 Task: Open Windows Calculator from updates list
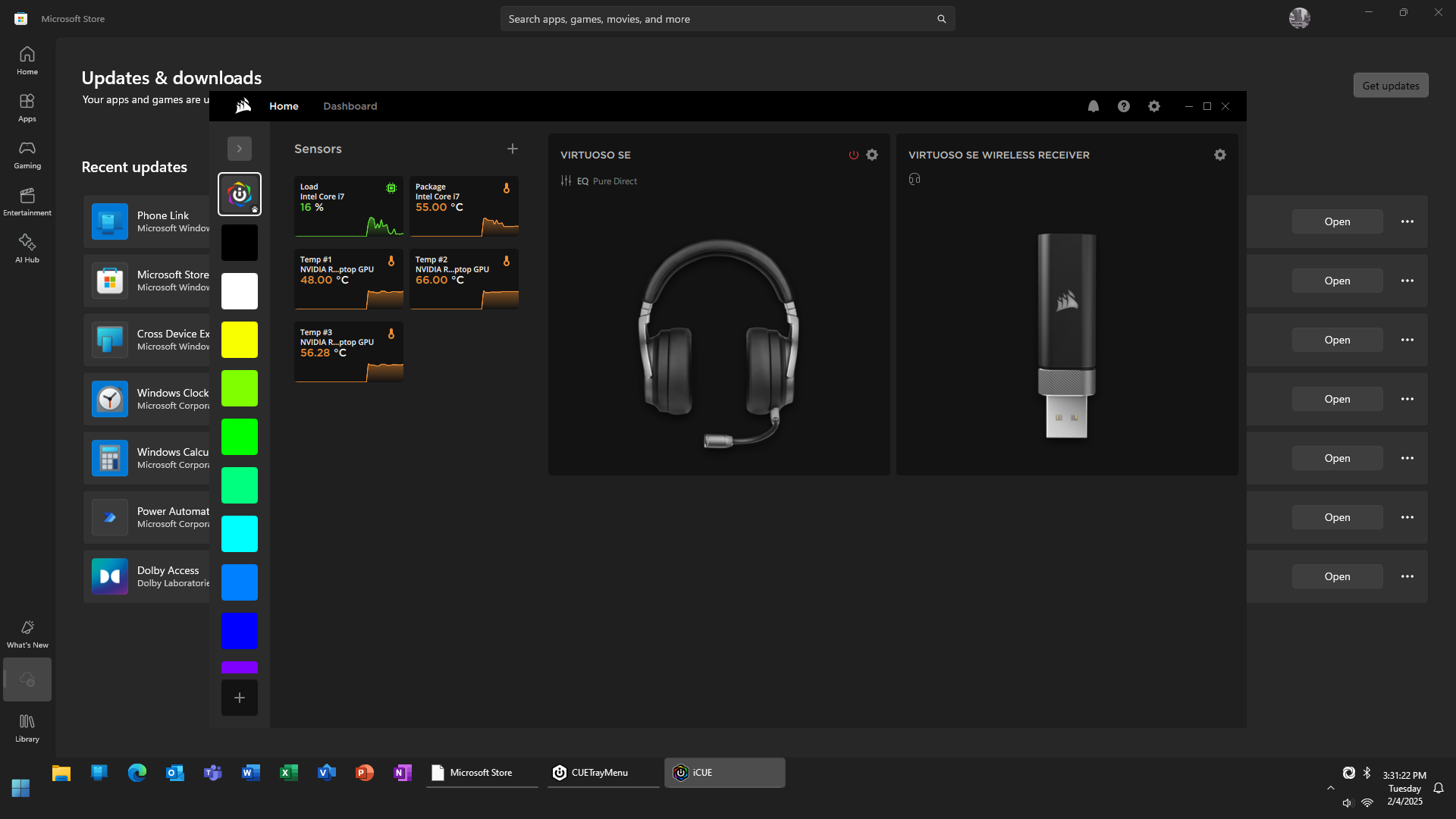(1337, 458)
